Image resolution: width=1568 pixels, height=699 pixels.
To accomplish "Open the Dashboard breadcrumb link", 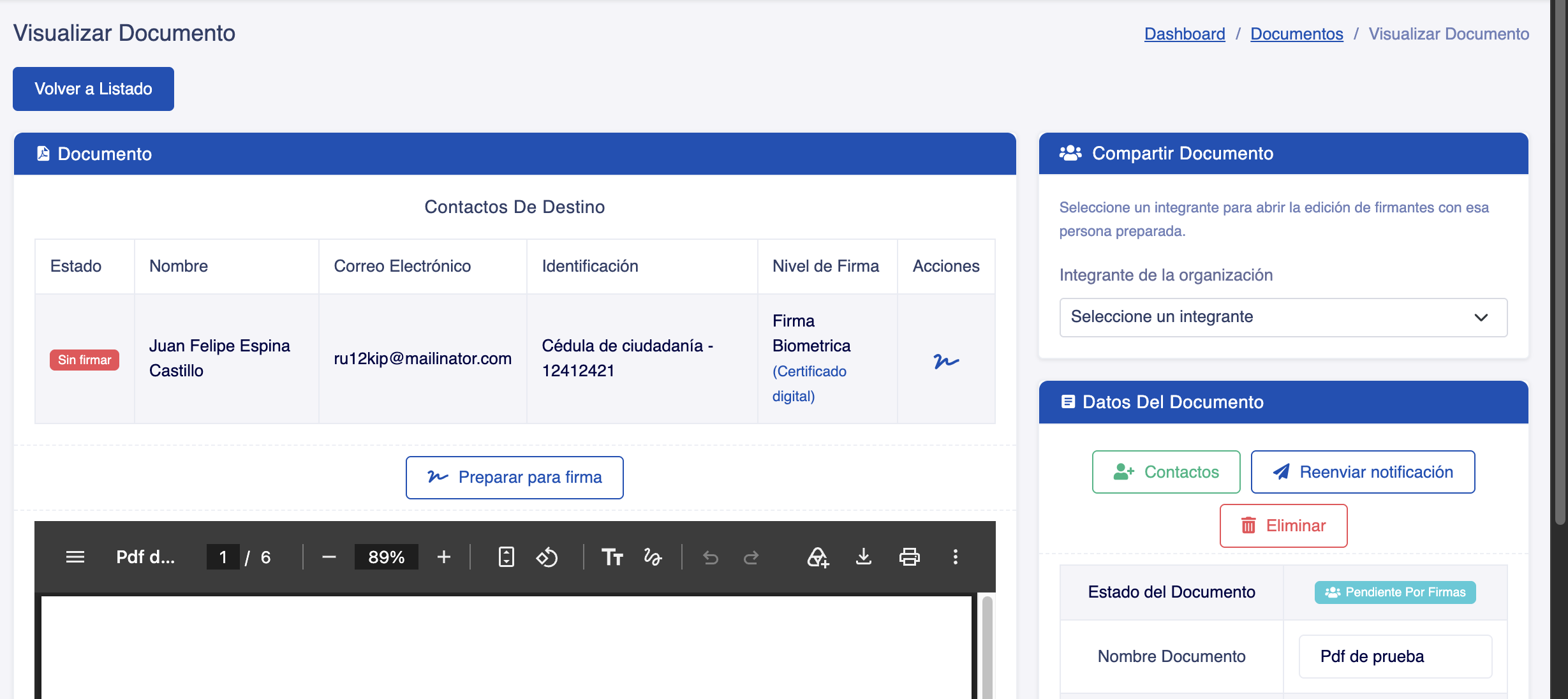I will coord(1185,34).
